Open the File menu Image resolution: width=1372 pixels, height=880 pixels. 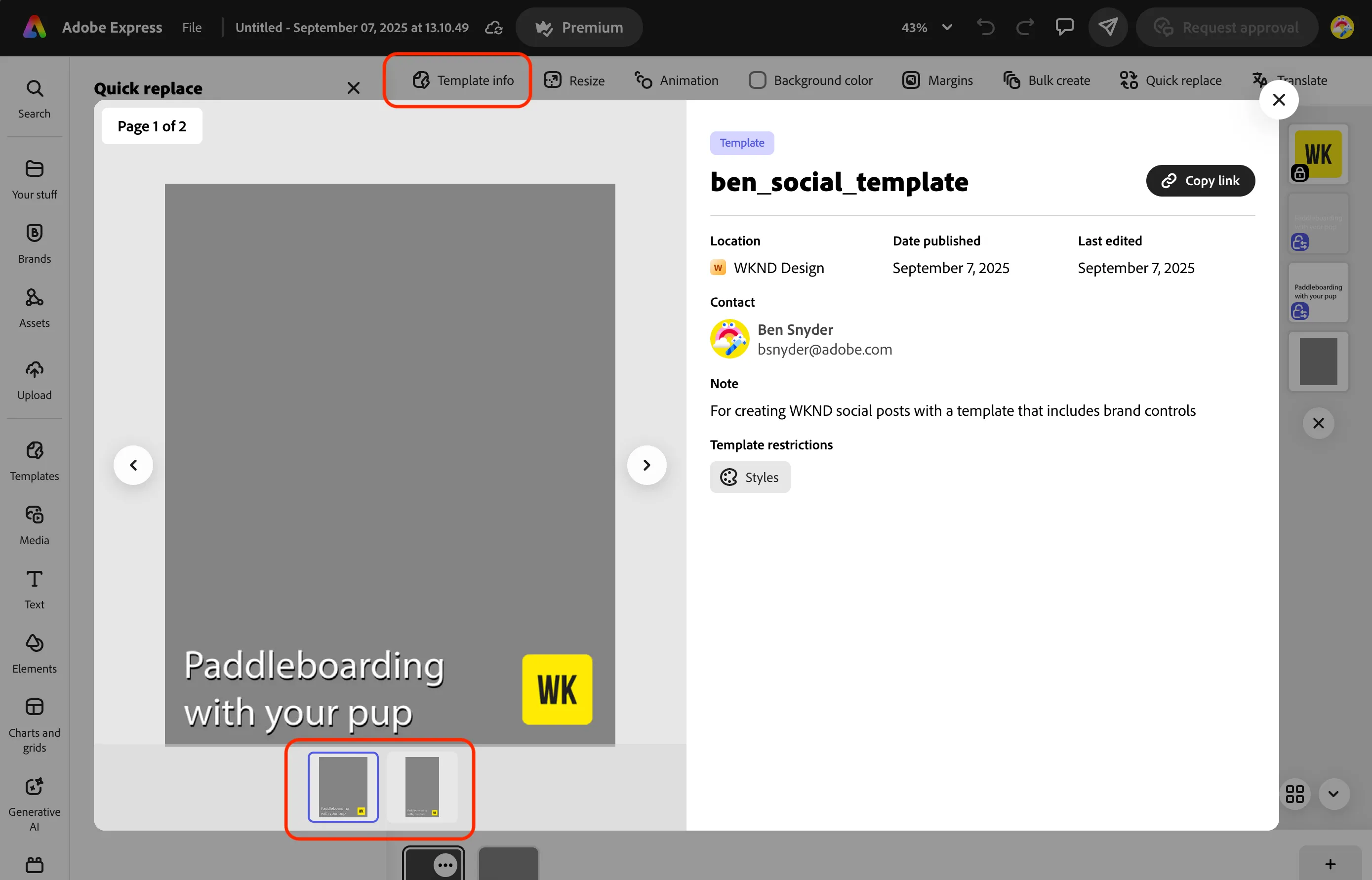coord(192,28)
